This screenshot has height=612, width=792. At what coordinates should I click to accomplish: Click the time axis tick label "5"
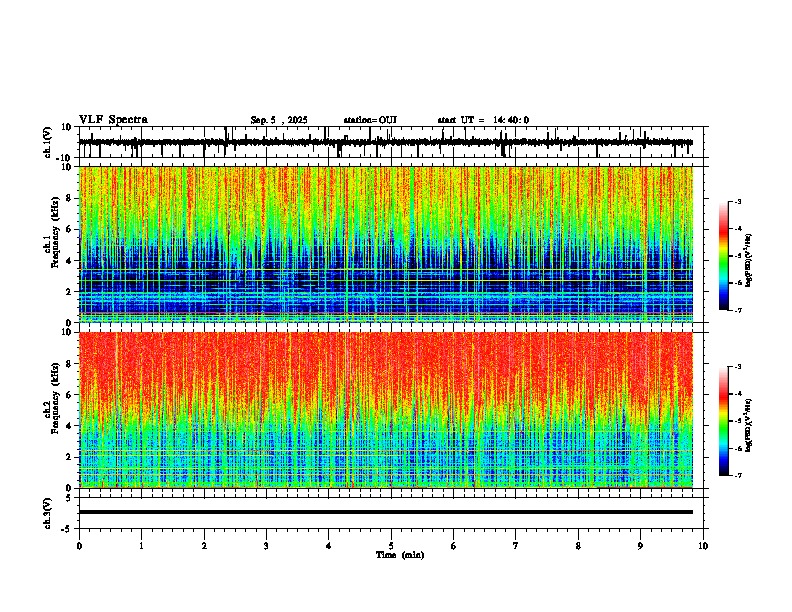point(391,546)
